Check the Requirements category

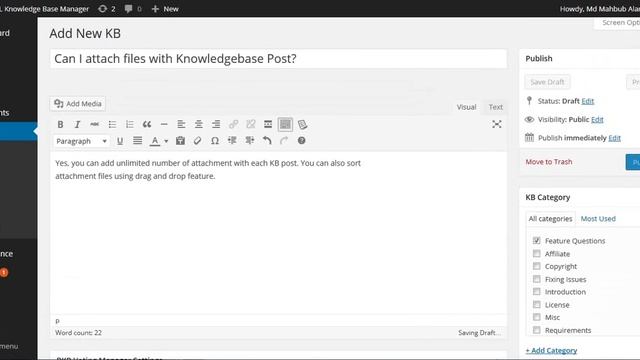click(536, 330)
